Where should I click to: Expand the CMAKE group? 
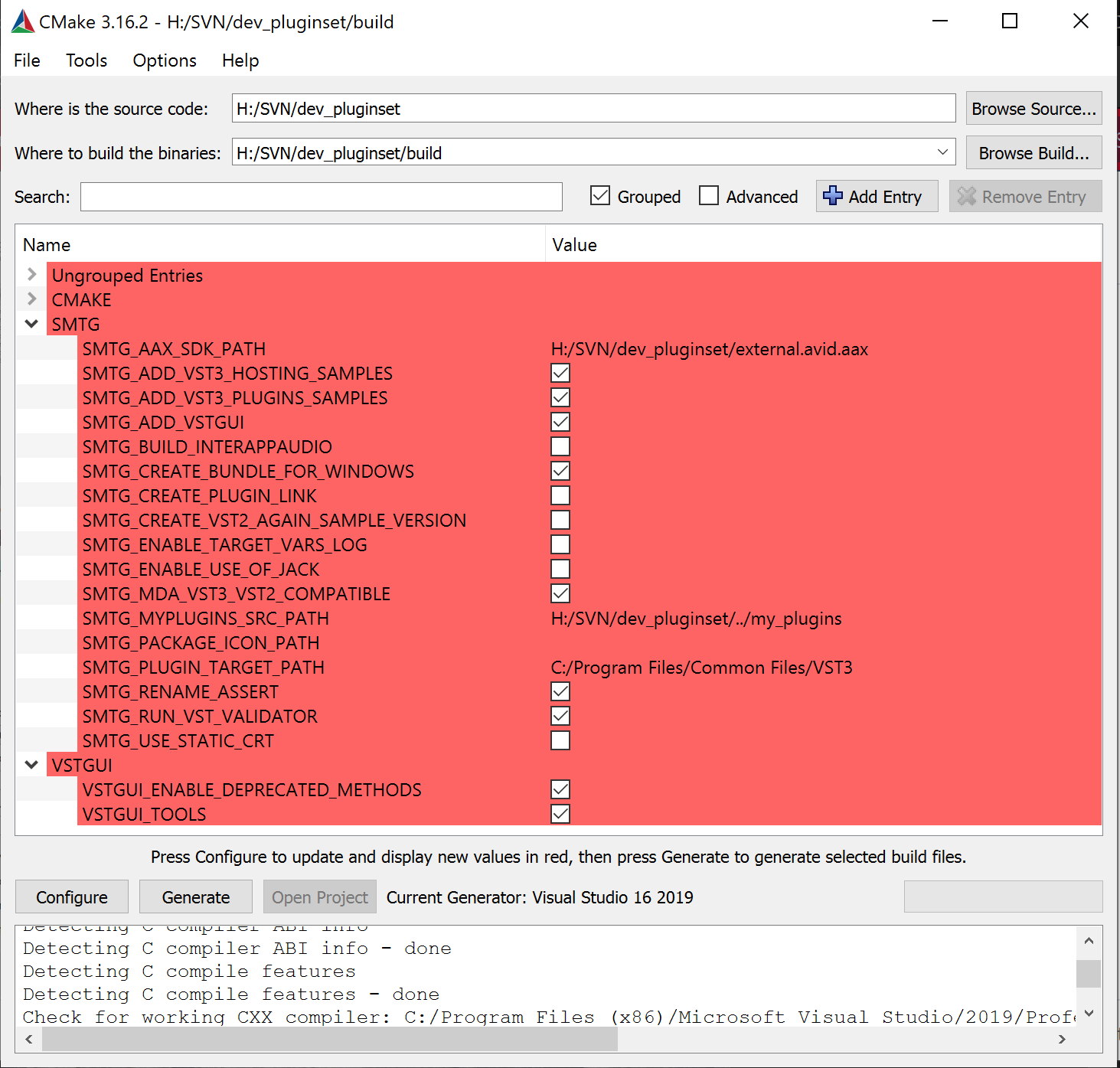click(x=31, y=299)
